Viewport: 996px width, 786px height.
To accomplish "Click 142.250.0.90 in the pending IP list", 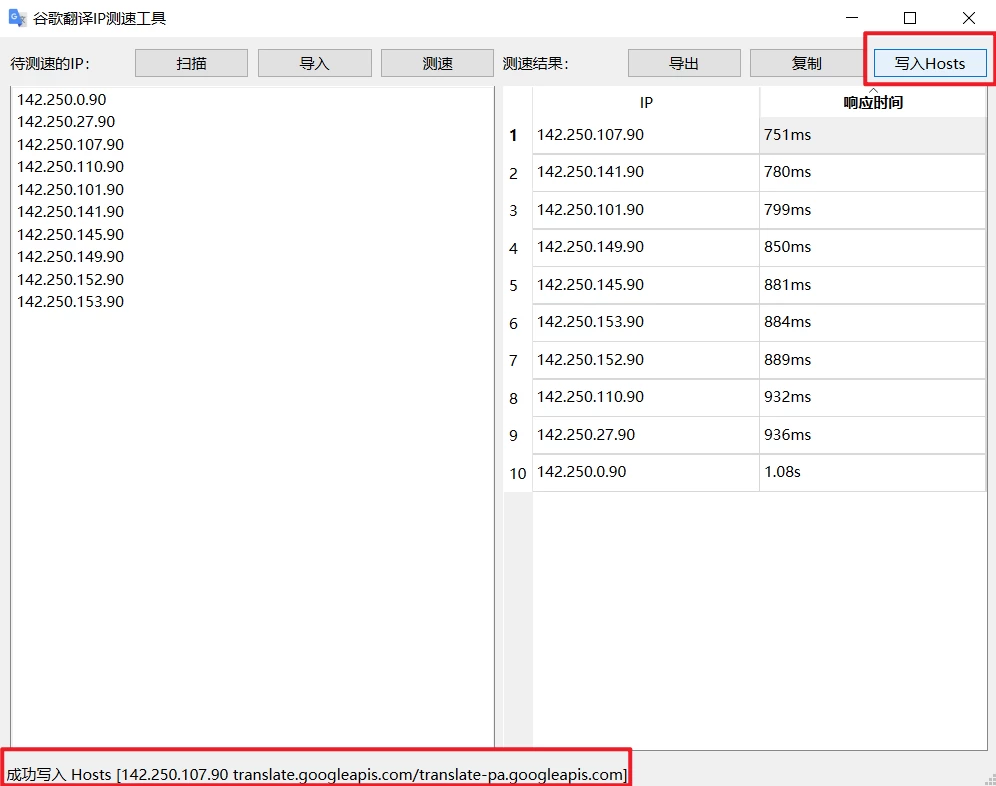I will click(62, 100).
